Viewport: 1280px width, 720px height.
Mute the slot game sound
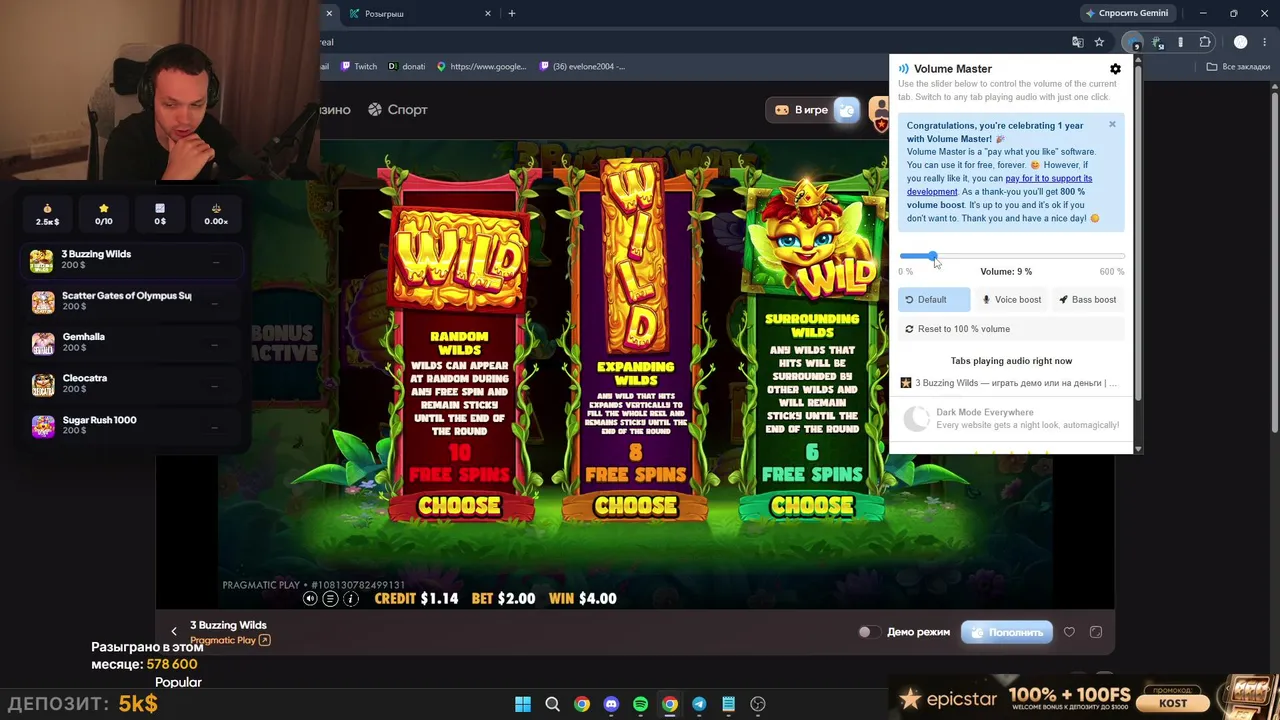coord(310,599)
